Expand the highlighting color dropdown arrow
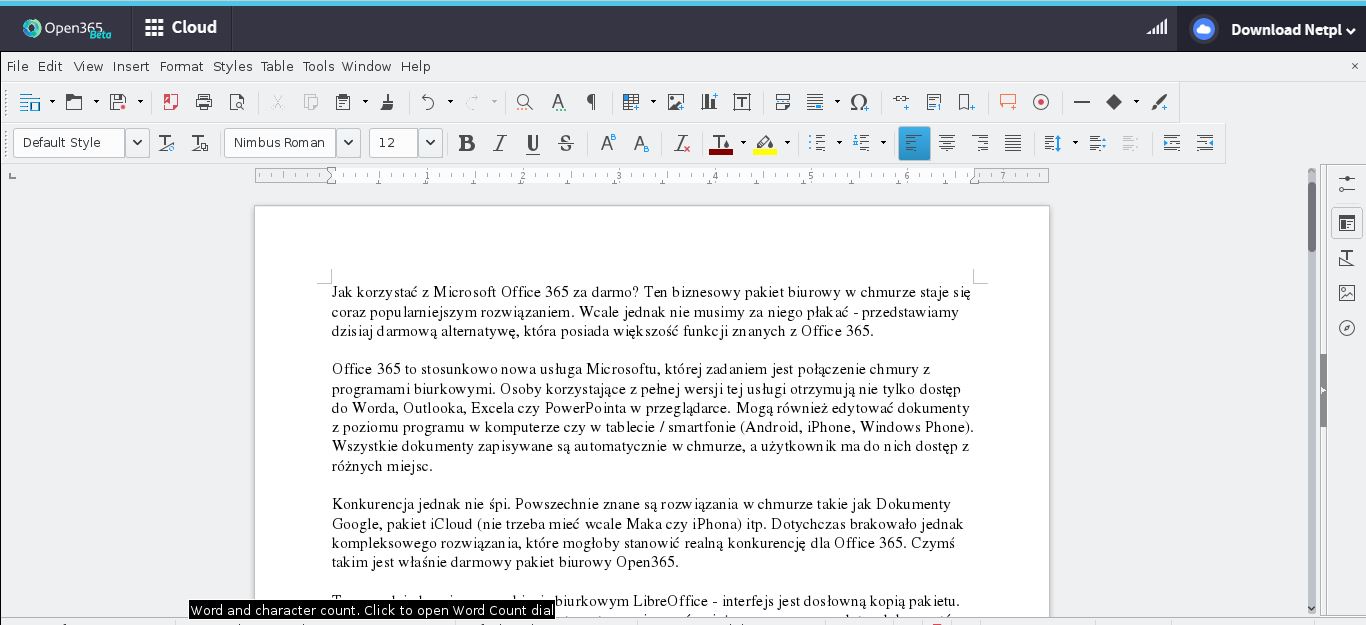This screenshot has width=1366, height=625. click(x=787, y=143)
